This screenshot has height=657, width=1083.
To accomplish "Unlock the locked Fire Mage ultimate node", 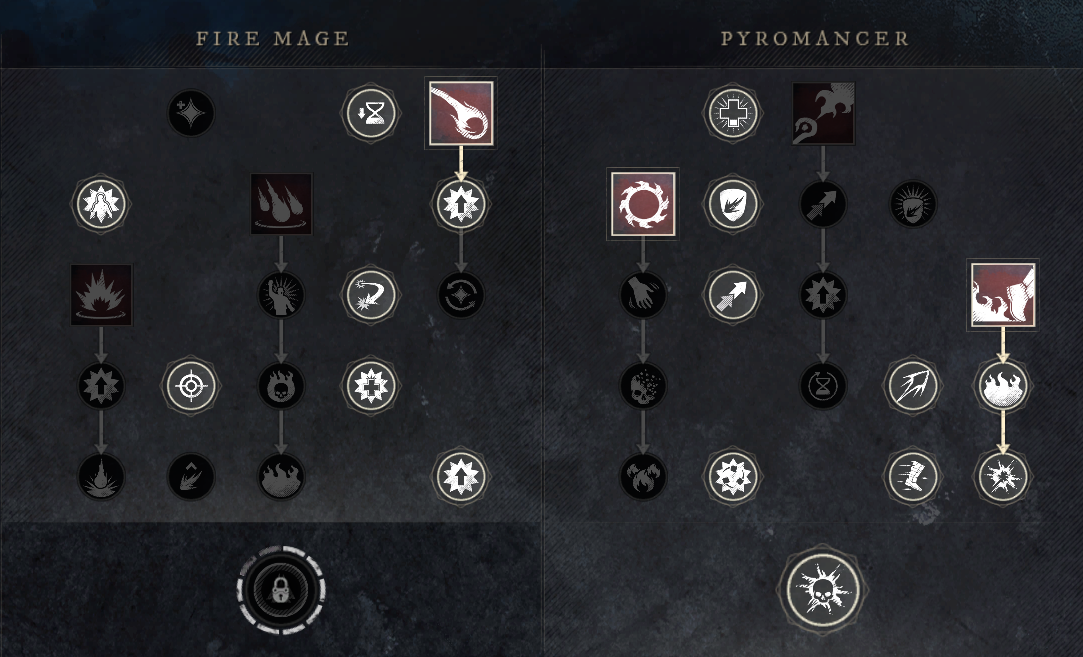I will (281, 589).
